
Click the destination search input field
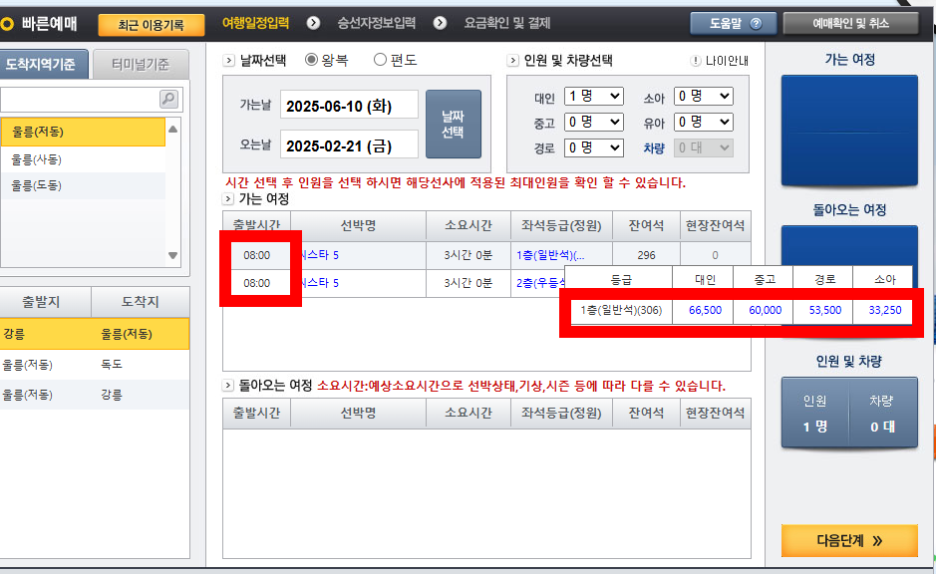[x=81, y=99]
